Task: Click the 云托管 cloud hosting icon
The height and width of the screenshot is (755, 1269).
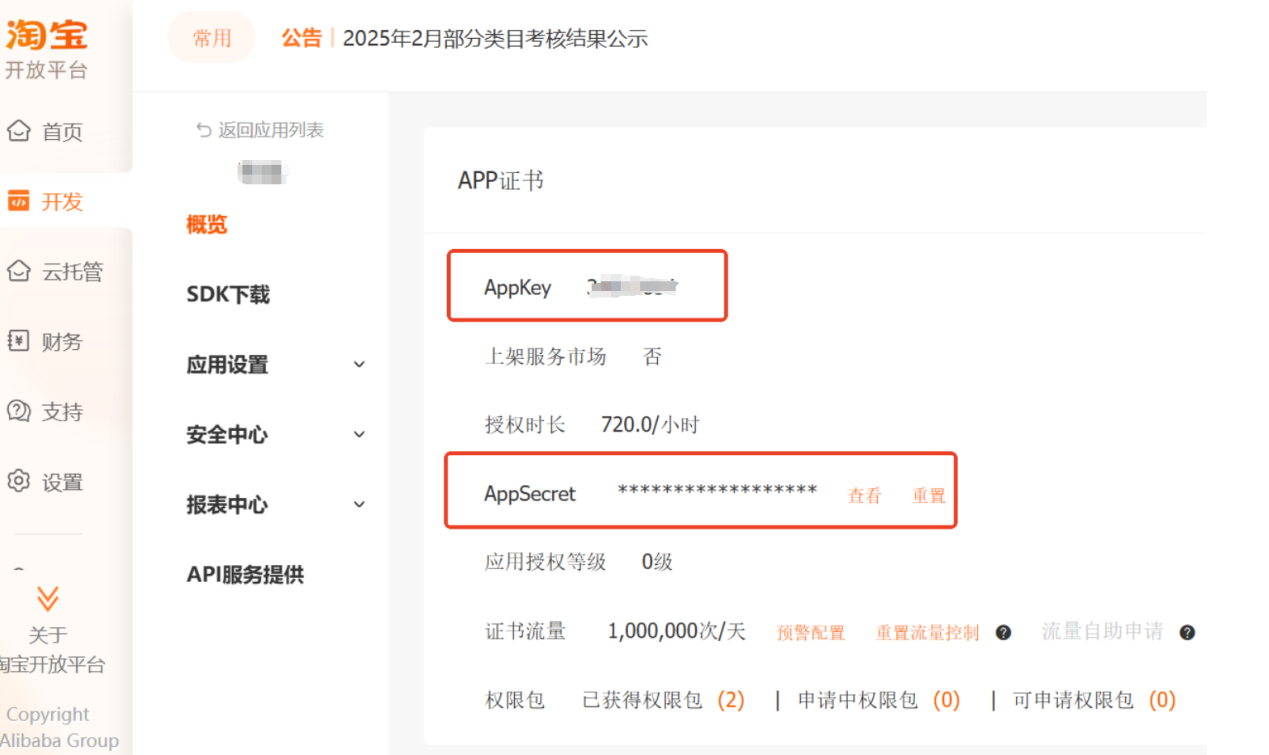Action: click(x=18, y=271)
